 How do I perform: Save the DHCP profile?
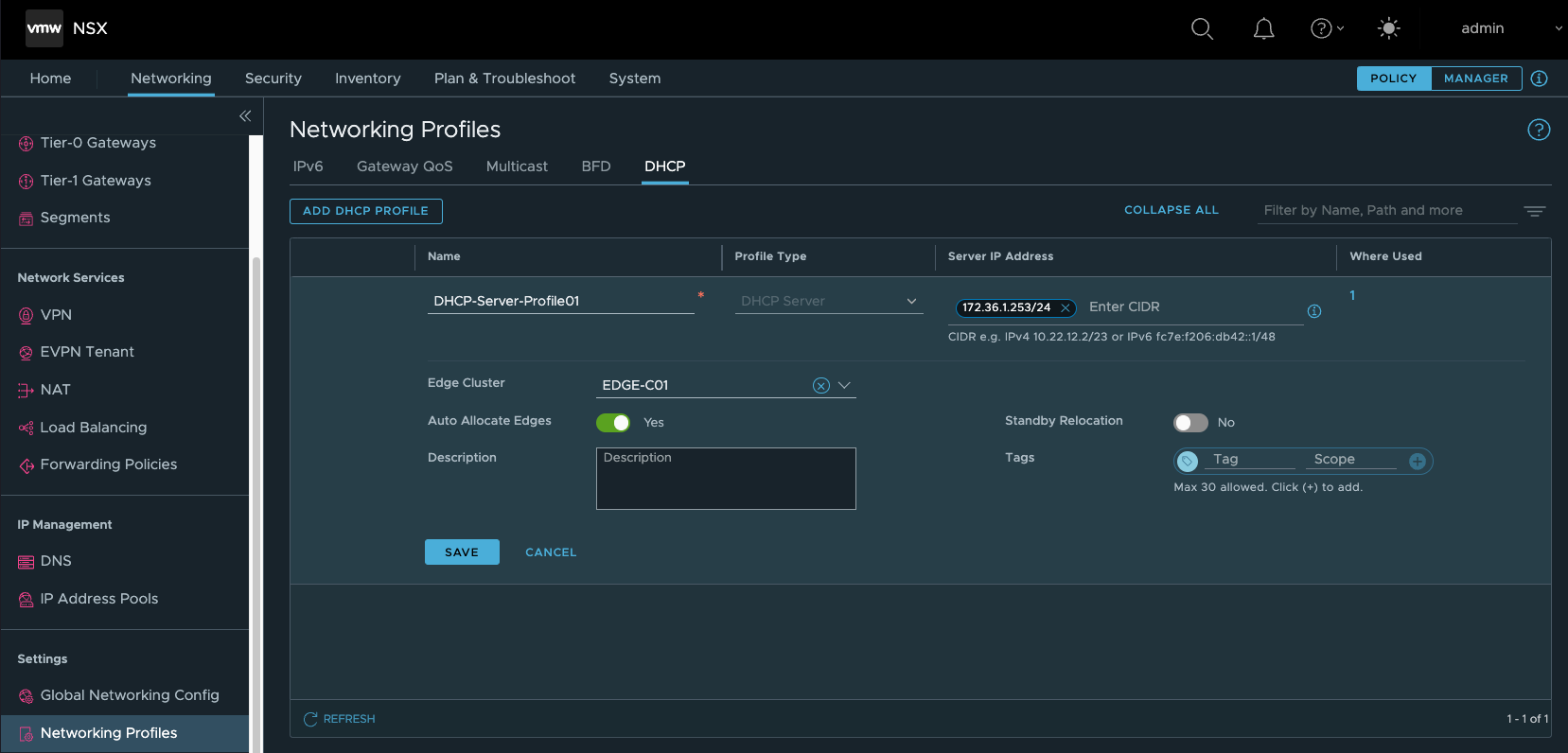pyautogui.click(x=462, y=552)
